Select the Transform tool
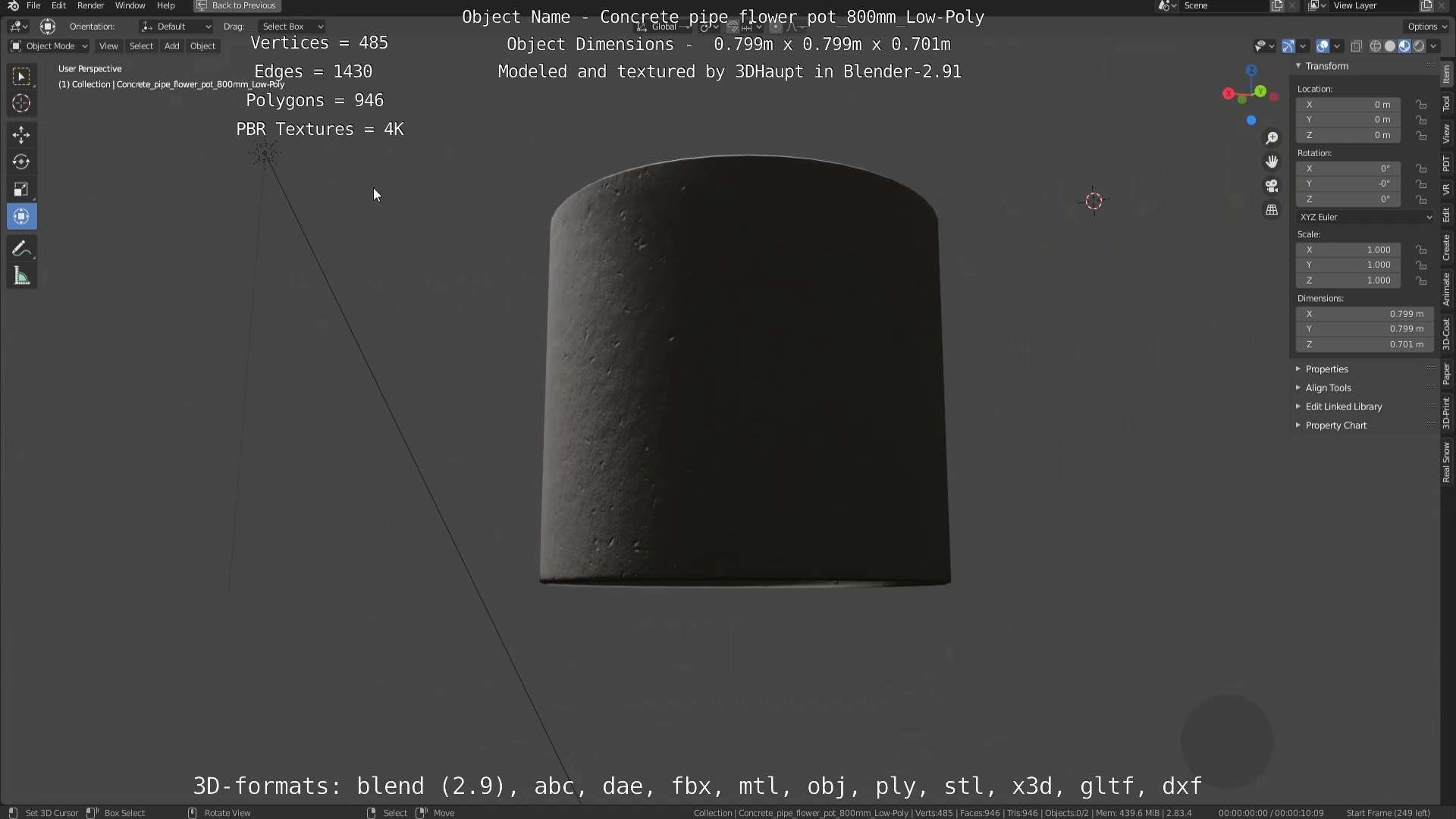The height and width of the screenshot is (819, 1456). point(21,217)
